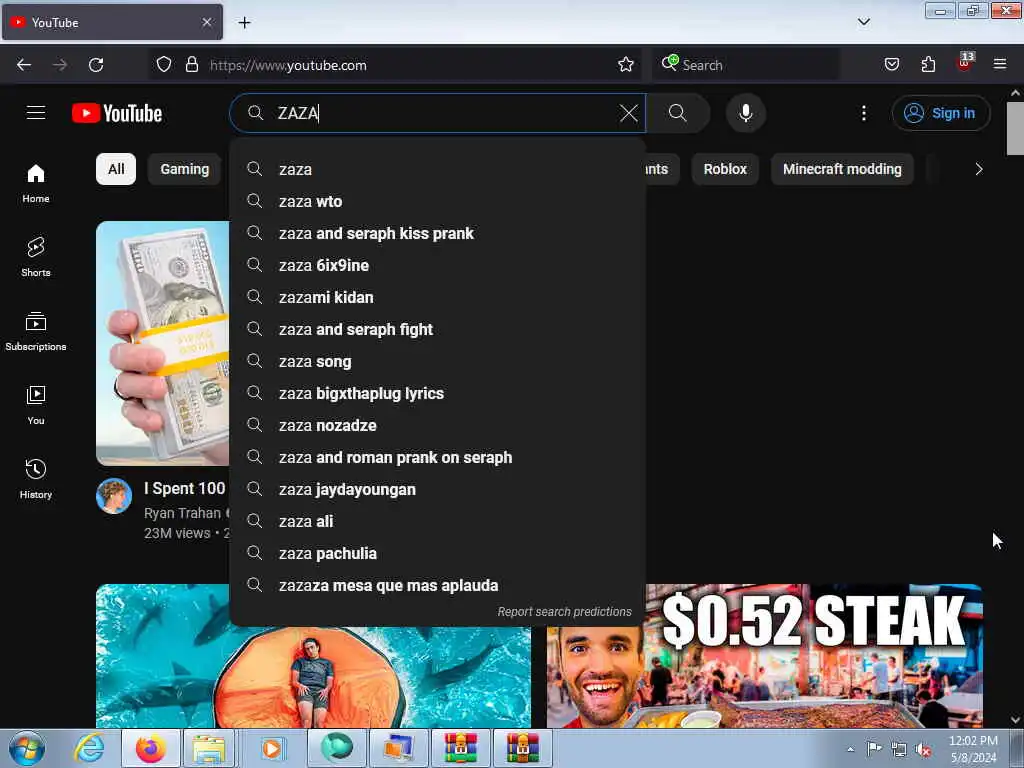The width and height of the screenshot is (1024, 768).
Task: Open Subscriptions from sidebar
Action: (36, 331)
